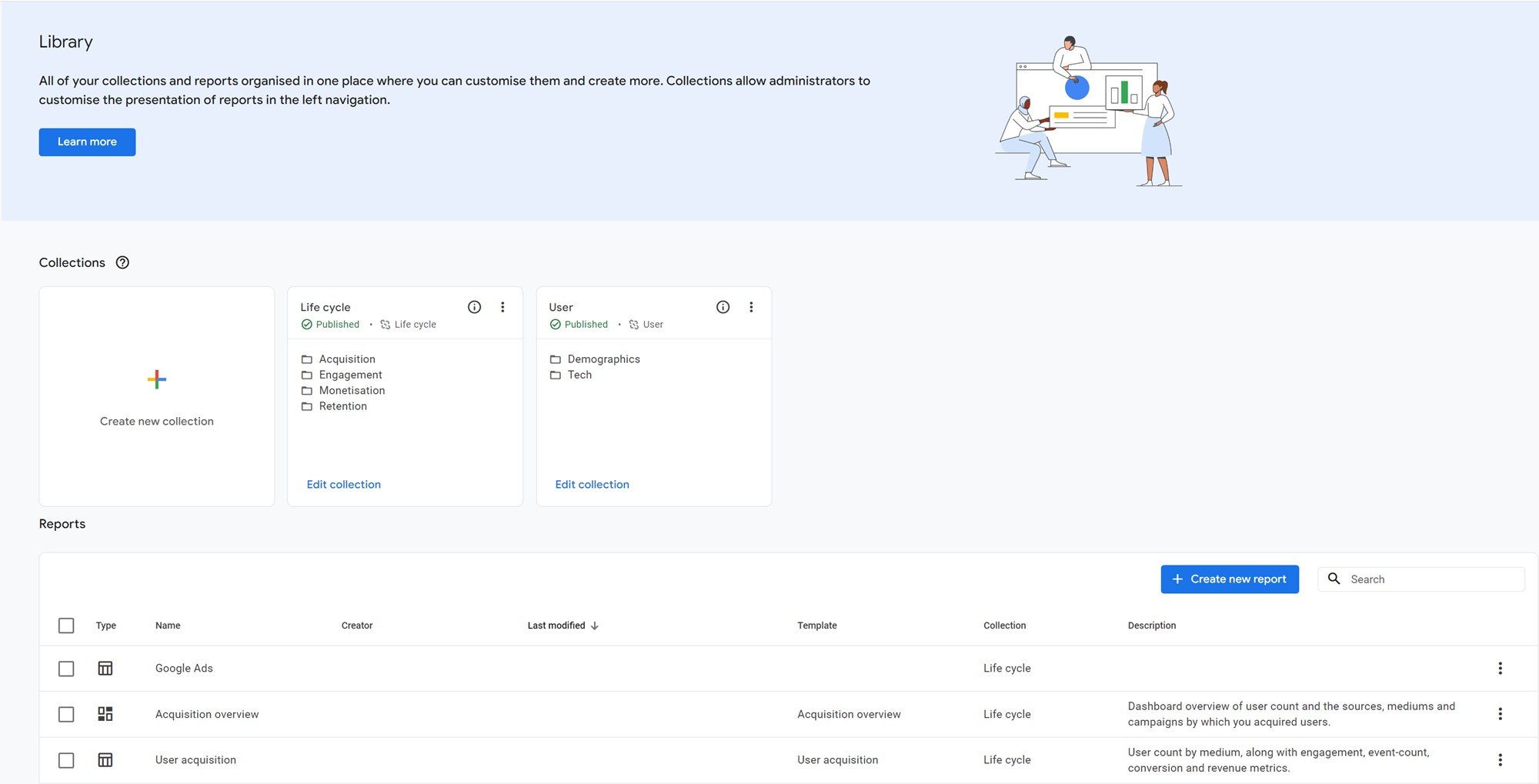Click the linked template icon next to User
Image resolution: width=1539 pixels, height=784 pixels.
pyautogui.click(x=634, y=325)
